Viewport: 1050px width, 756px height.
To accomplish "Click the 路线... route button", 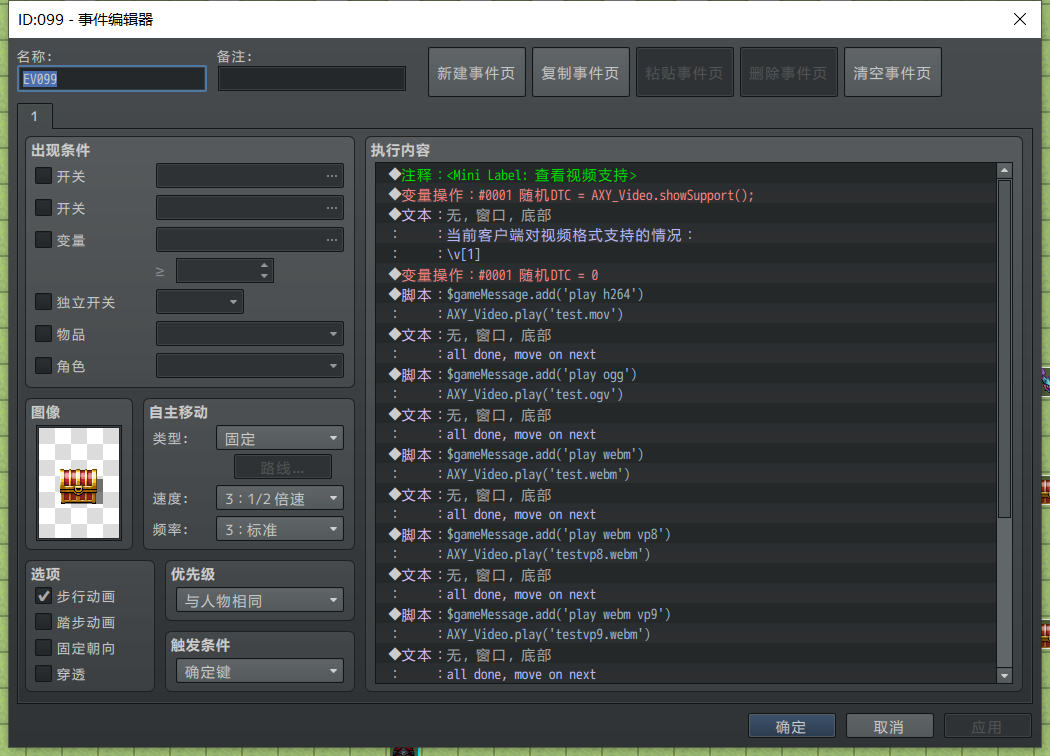I will point(283,467).
